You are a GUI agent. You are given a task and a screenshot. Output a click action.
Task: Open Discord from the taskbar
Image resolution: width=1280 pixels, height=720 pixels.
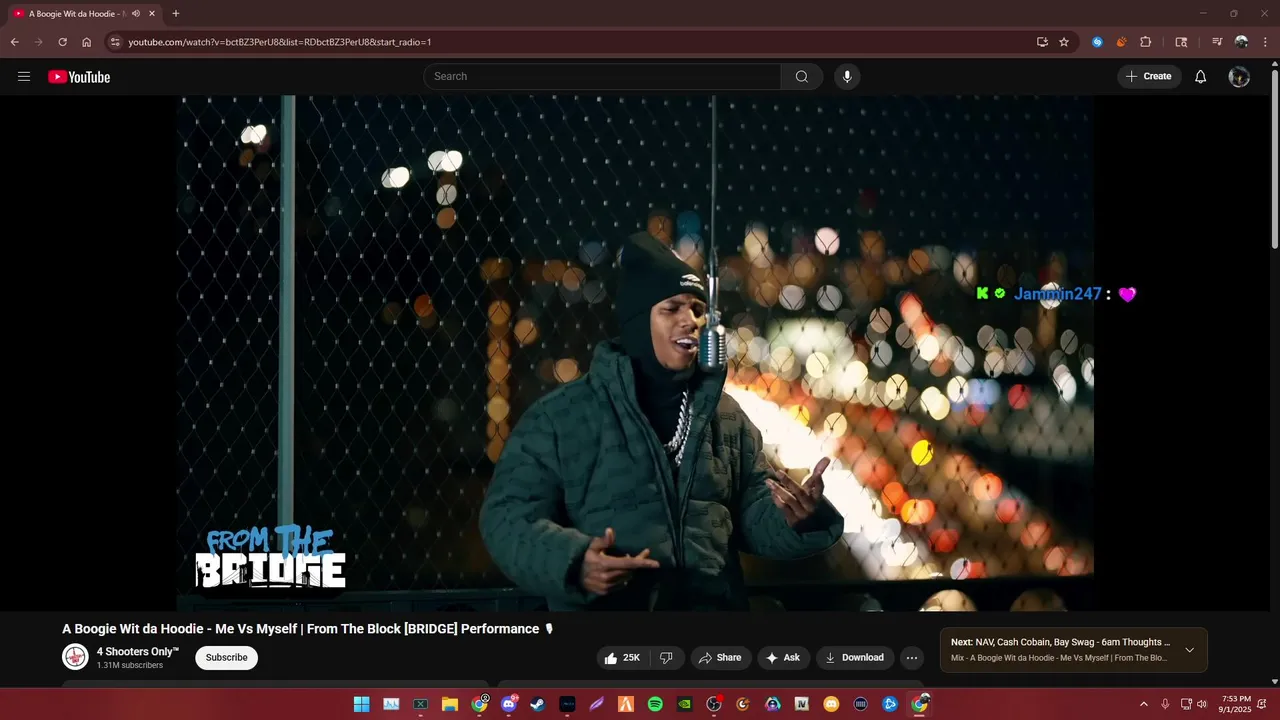[x=509, y=704]
